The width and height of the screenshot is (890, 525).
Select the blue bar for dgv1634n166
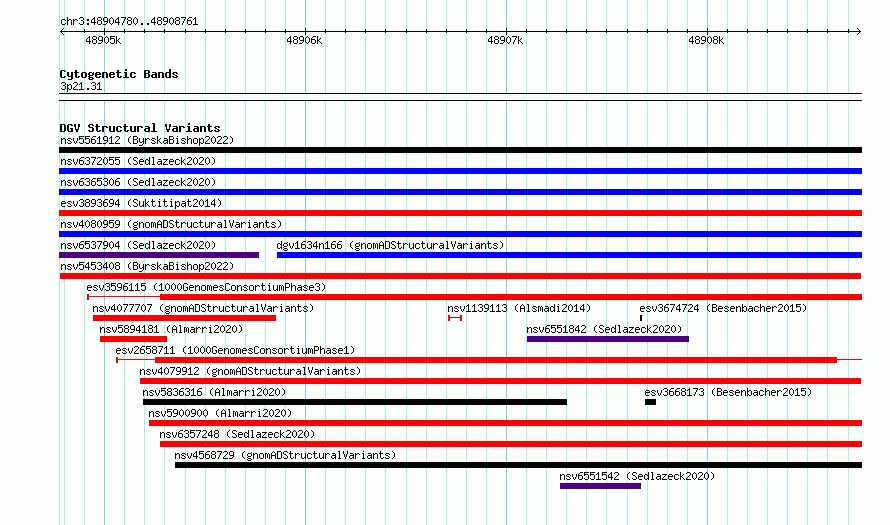(x=569, y=255)
